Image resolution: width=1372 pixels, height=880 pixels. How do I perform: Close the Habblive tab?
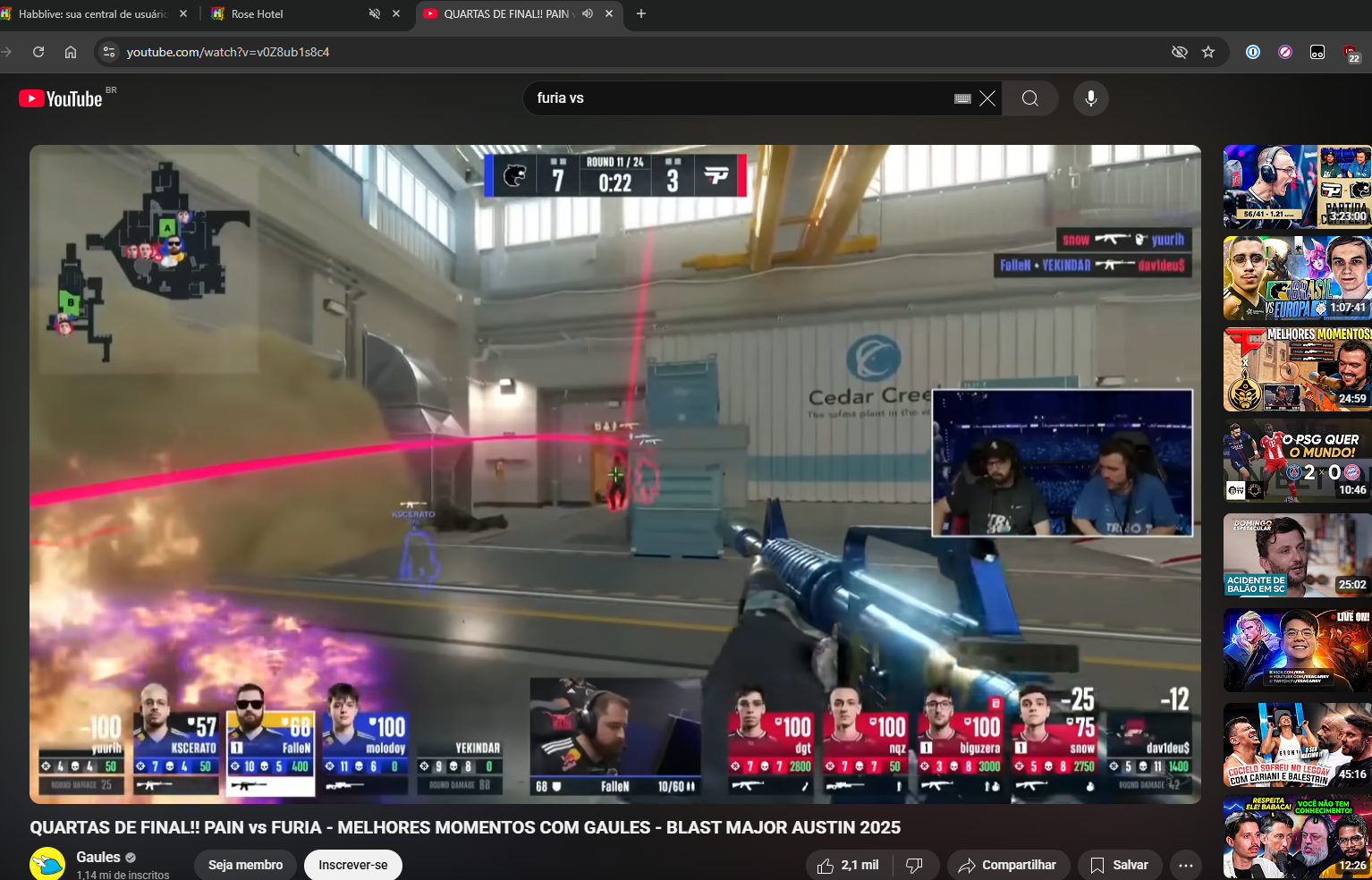coord(183,13)
